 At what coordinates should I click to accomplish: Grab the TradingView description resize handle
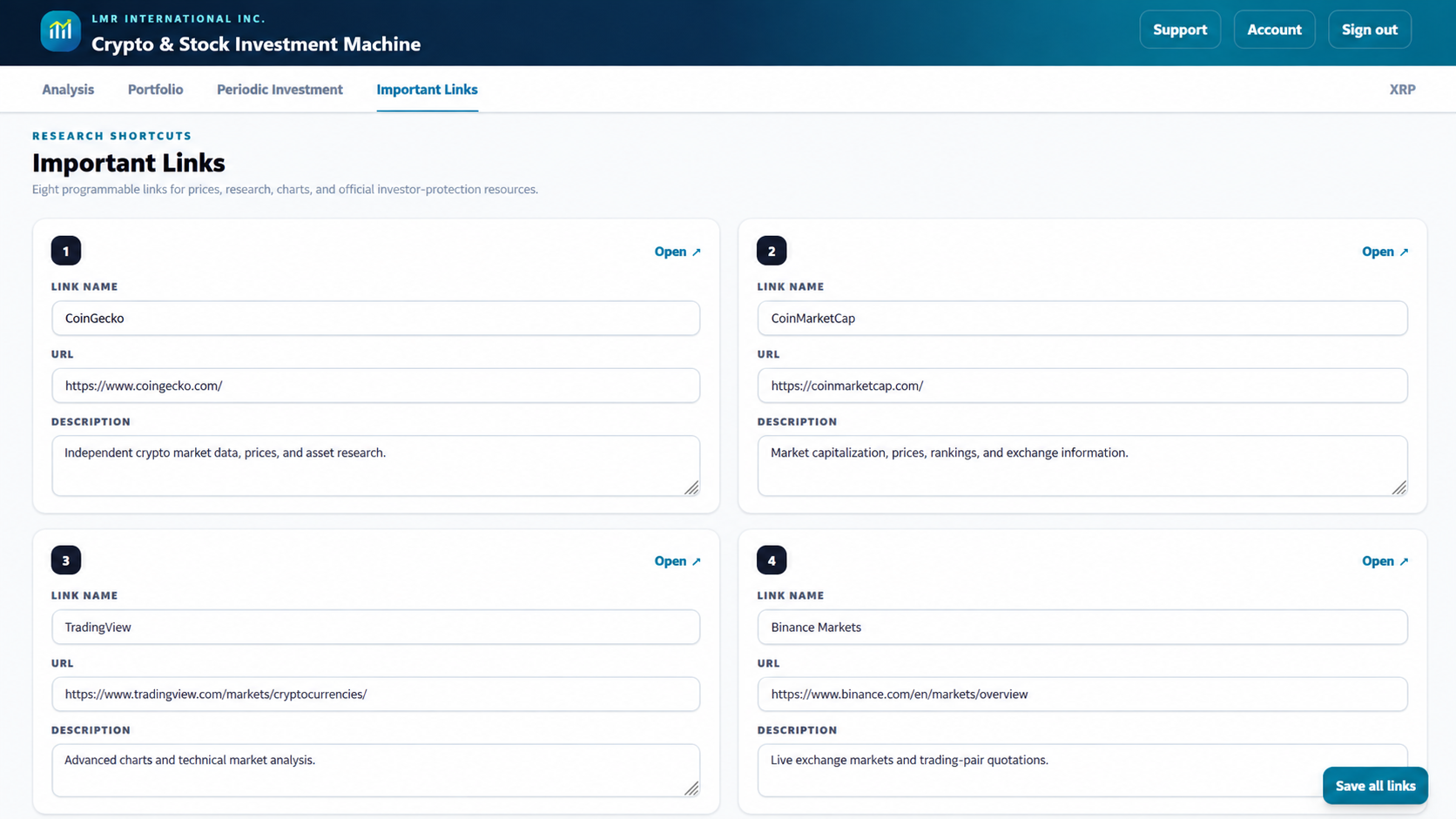pos(691,788)
